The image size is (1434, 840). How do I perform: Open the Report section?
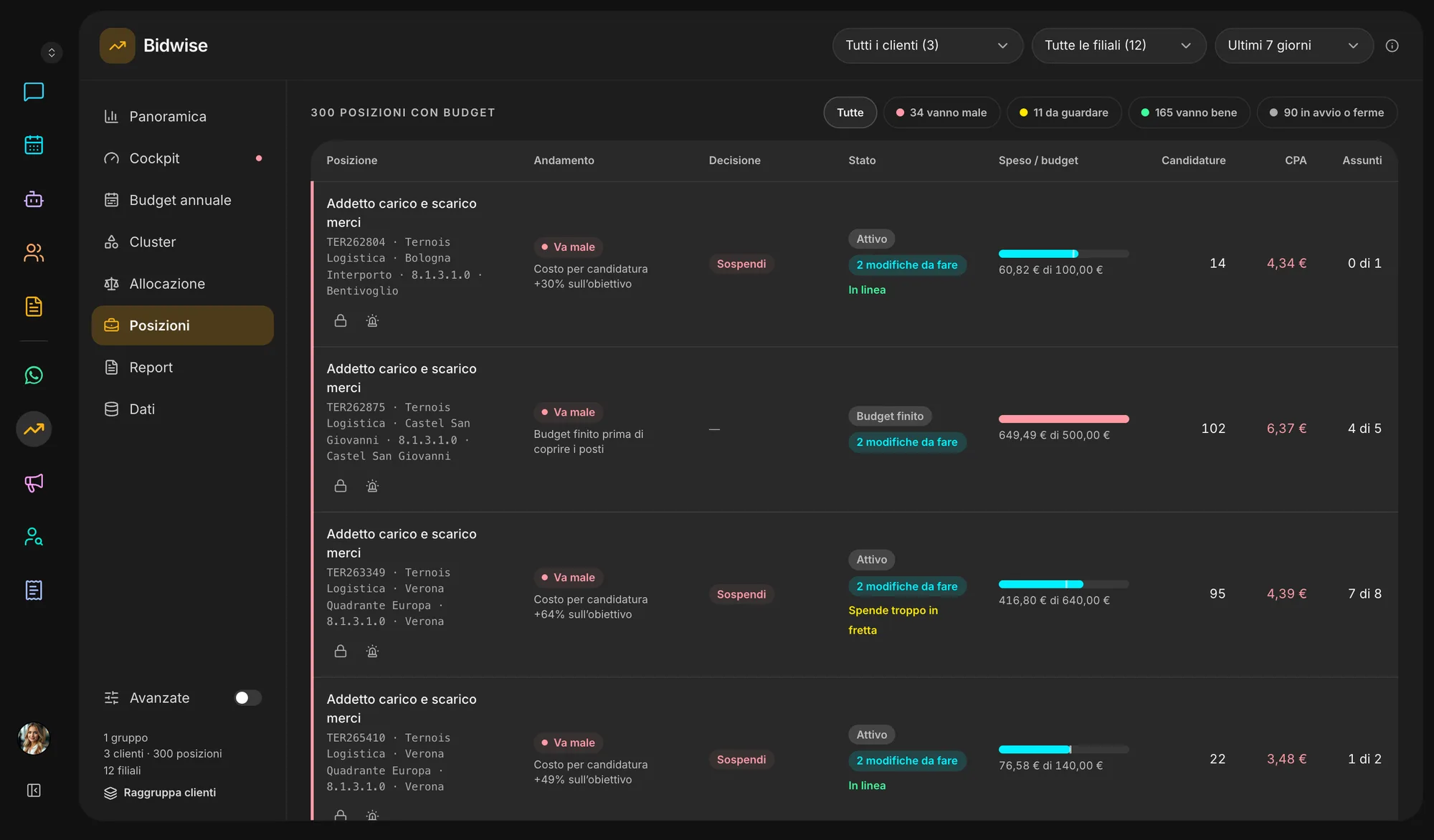[x=182, y=368]
